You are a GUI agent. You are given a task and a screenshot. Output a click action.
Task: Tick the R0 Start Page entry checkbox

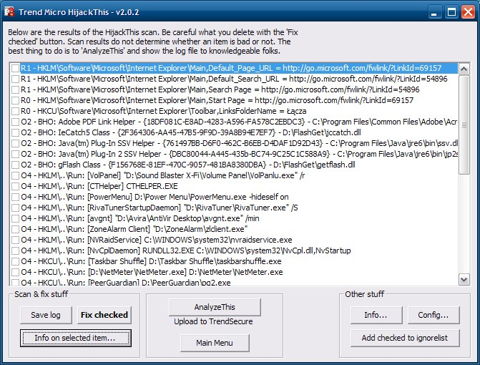click(15, 100)
